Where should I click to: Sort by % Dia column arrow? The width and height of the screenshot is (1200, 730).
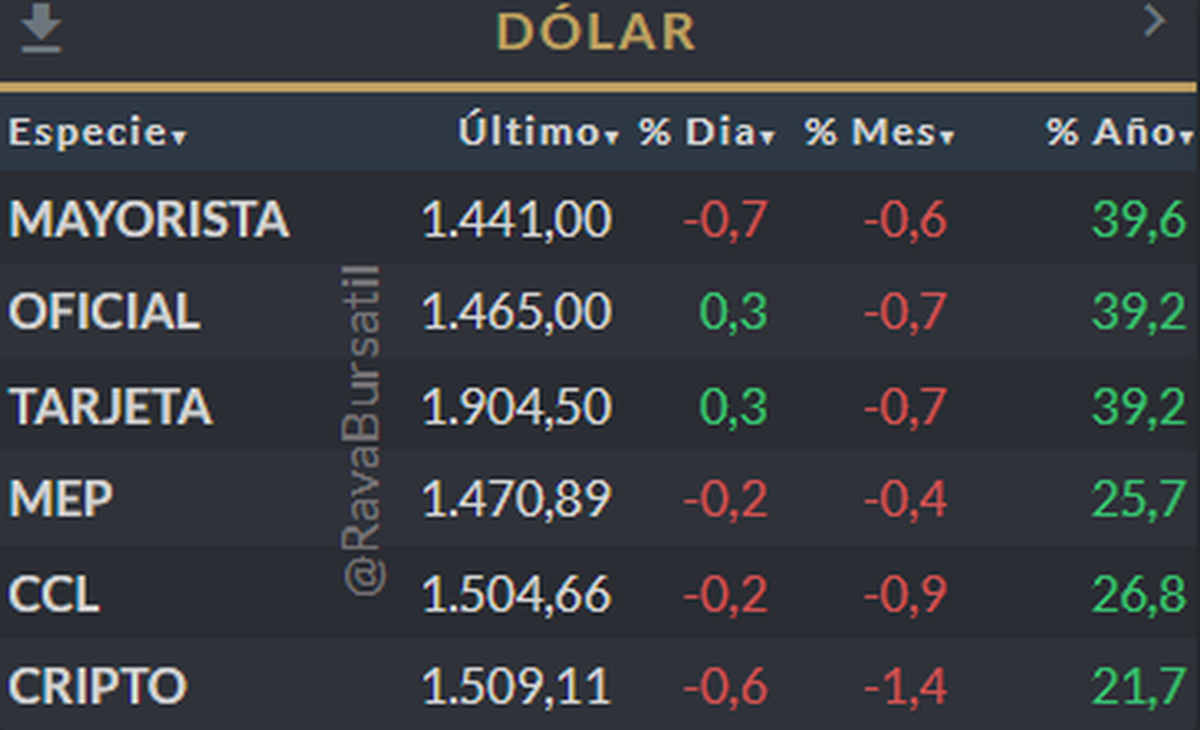coord(767,137)
